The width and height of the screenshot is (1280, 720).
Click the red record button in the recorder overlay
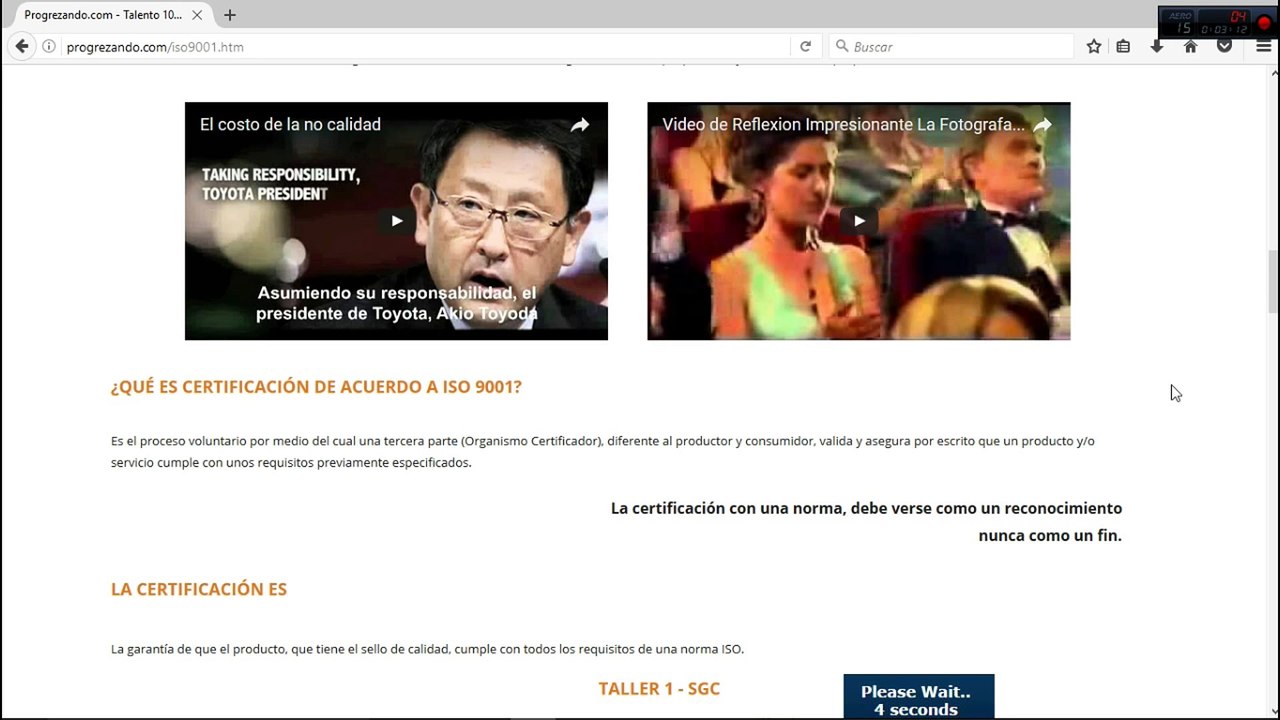(1264, 23)
